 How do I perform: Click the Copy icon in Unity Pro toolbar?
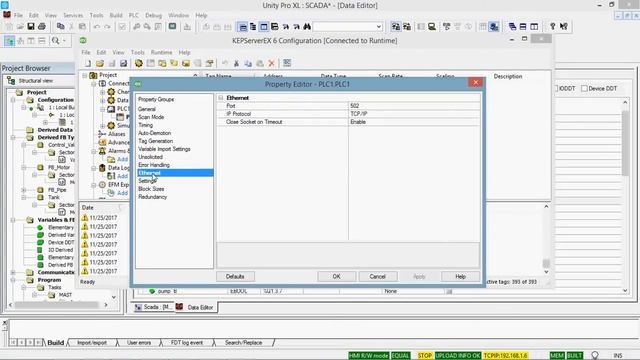tap(60, 27)
